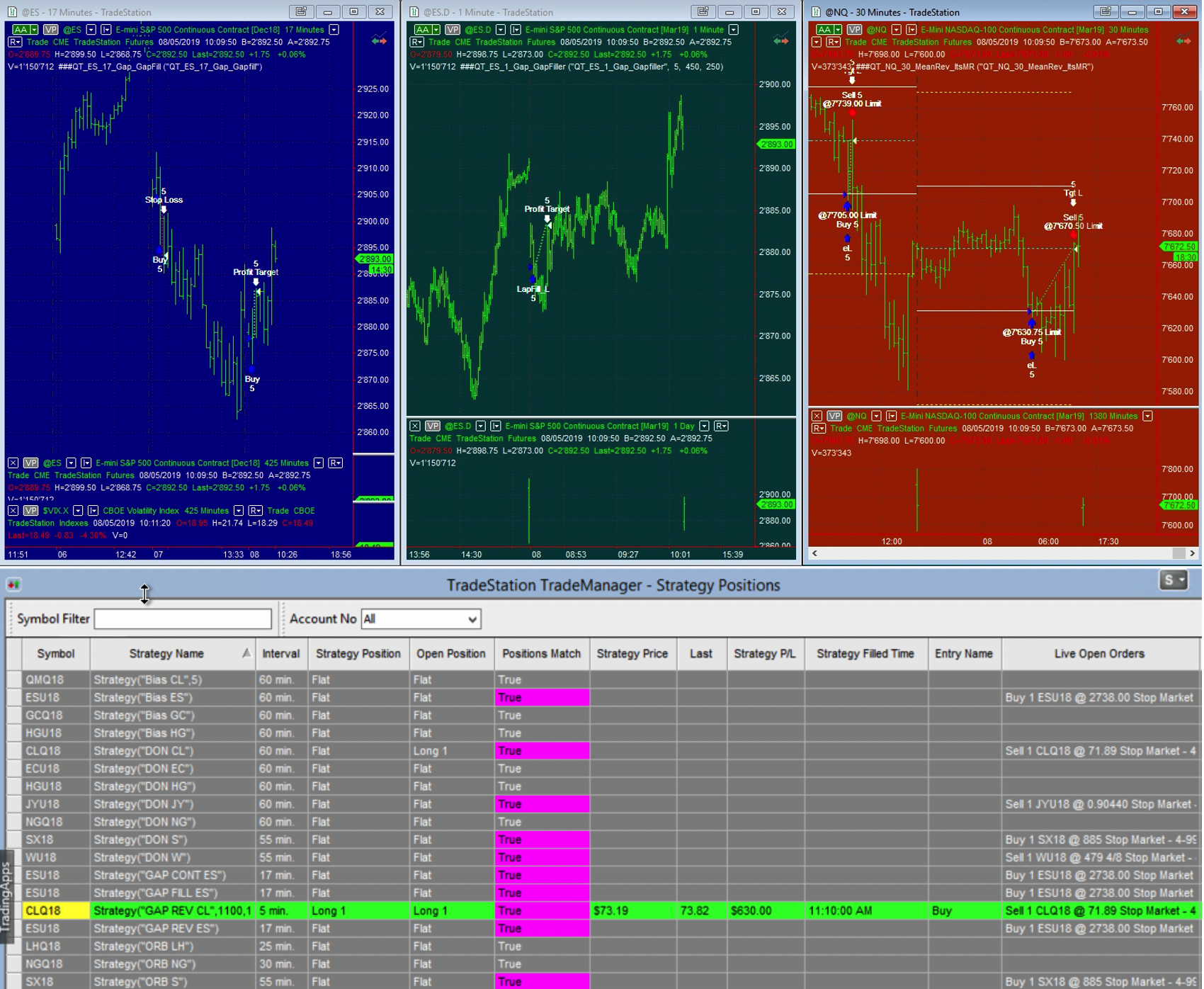
Task: Click the TradeManager red-green icon at top left
Action: 13,584
